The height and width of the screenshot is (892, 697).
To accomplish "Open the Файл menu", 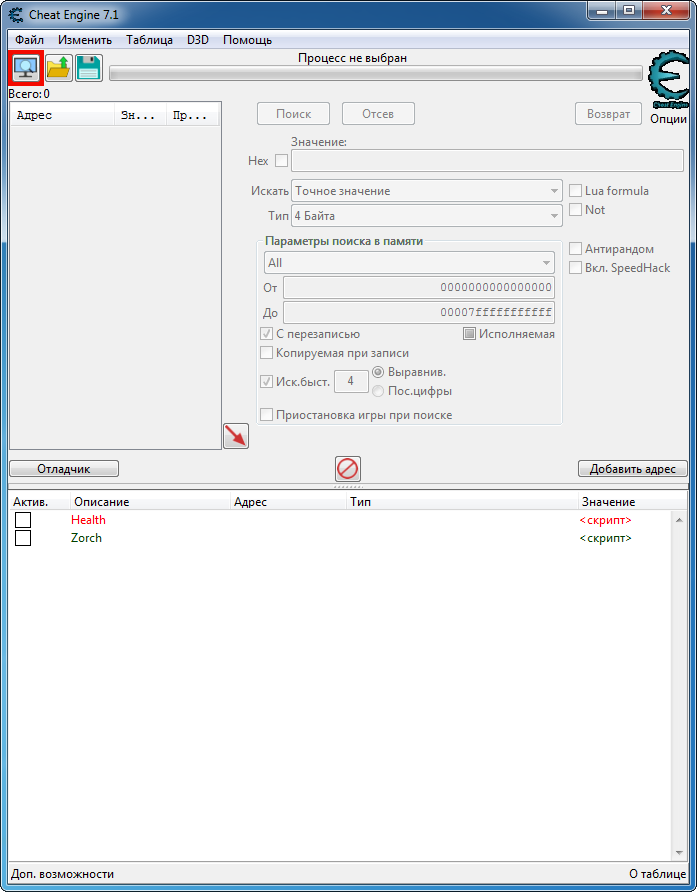I will (30, 40).
